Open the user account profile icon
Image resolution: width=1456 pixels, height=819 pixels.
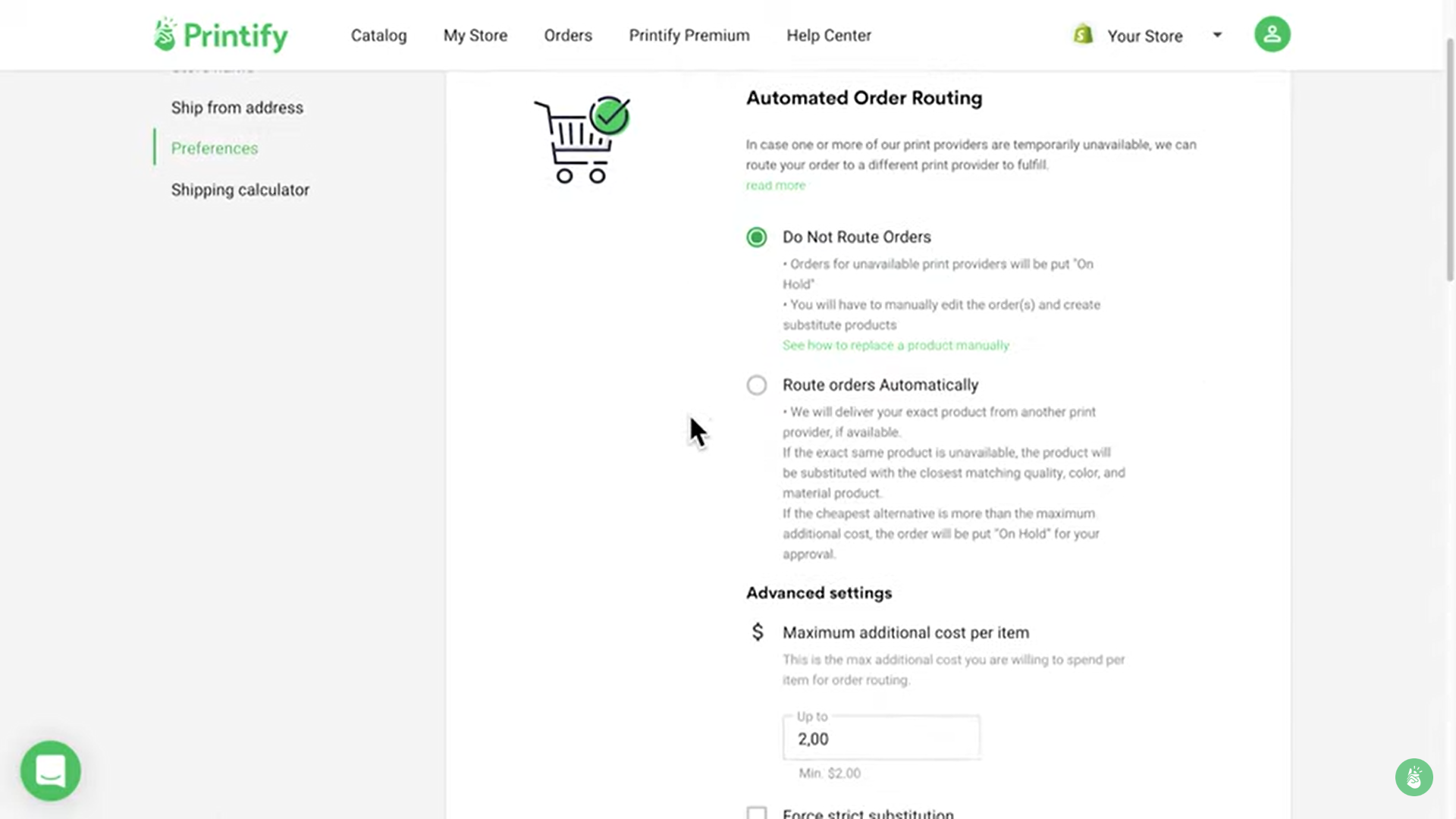click(1272, 35)
